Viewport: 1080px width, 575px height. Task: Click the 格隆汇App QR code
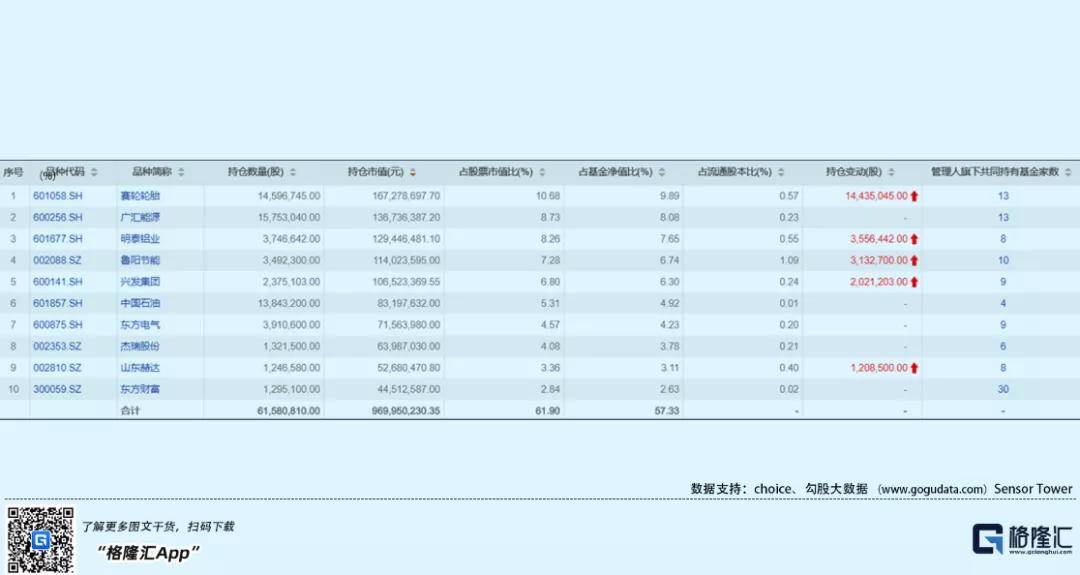pyautogui.click(x=41, y=540)
